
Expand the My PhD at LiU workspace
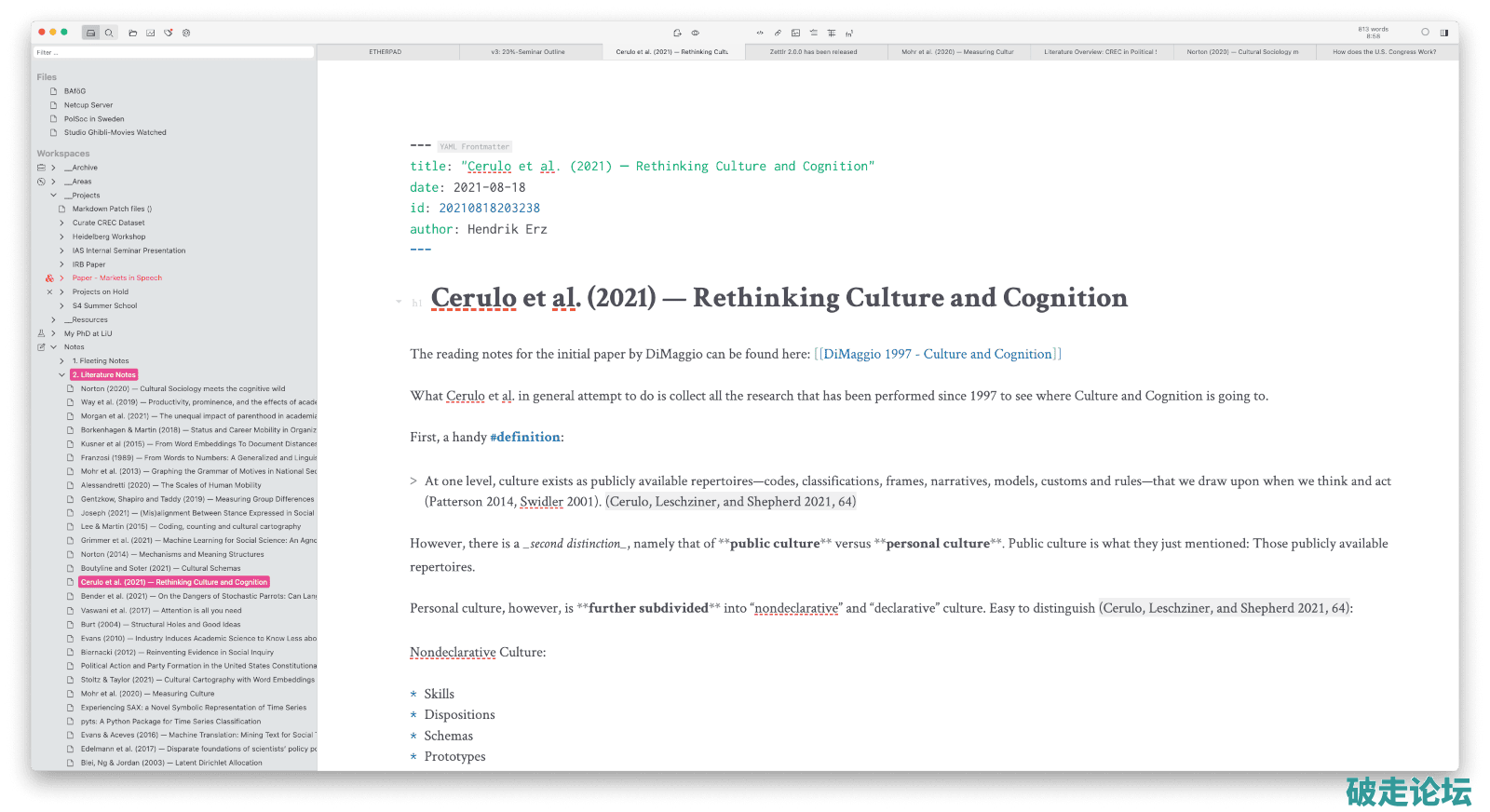53,333
